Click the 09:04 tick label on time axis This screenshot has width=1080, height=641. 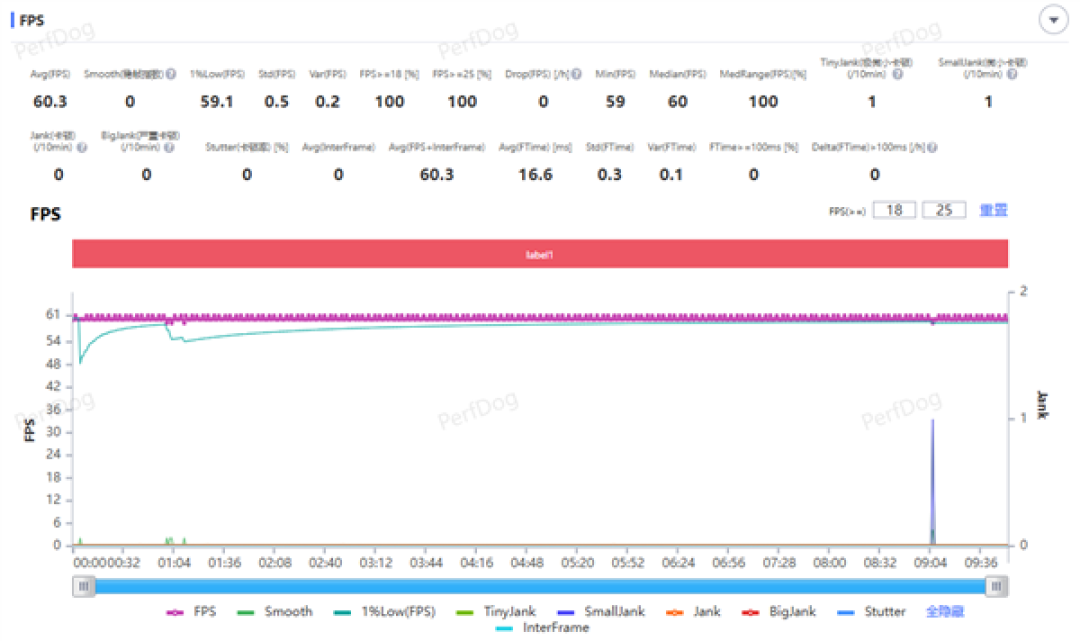click(x=930, y=563)
